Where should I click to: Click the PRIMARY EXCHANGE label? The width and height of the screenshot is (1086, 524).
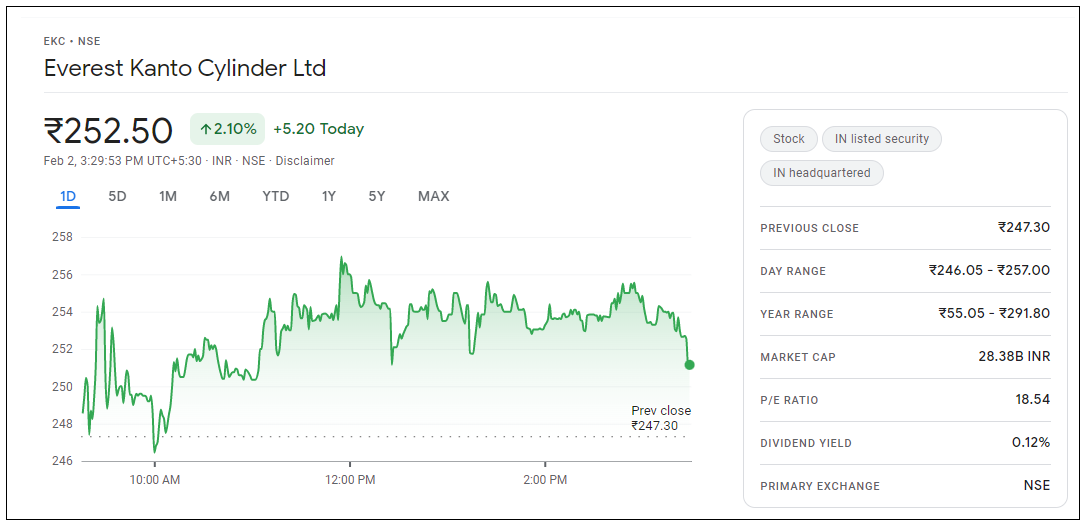coord(820,486)
